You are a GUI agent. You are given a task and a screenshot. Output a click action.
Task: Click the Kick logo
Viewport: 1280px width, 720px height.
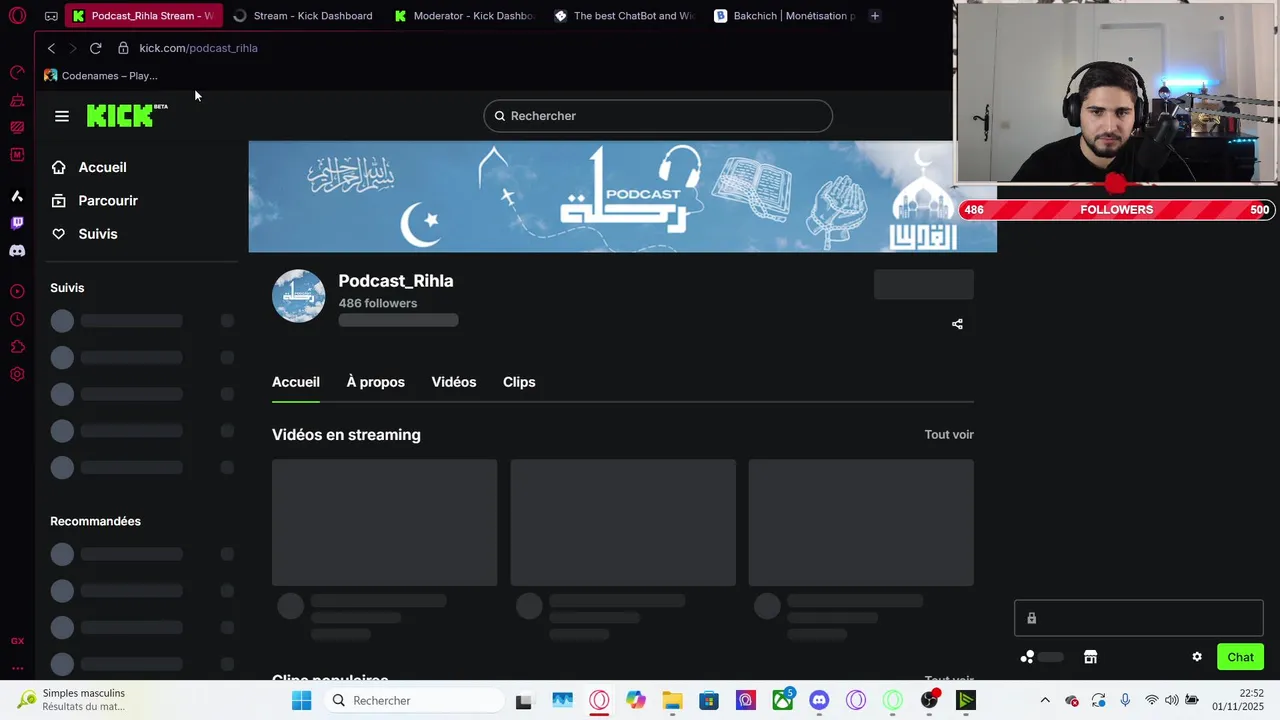coord(126,116)
